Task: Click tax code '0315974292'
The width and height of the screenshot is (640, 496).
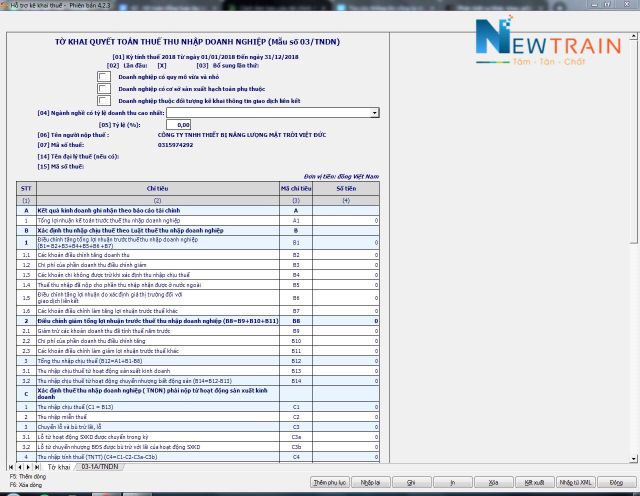Action: click(x=176, y=145)
